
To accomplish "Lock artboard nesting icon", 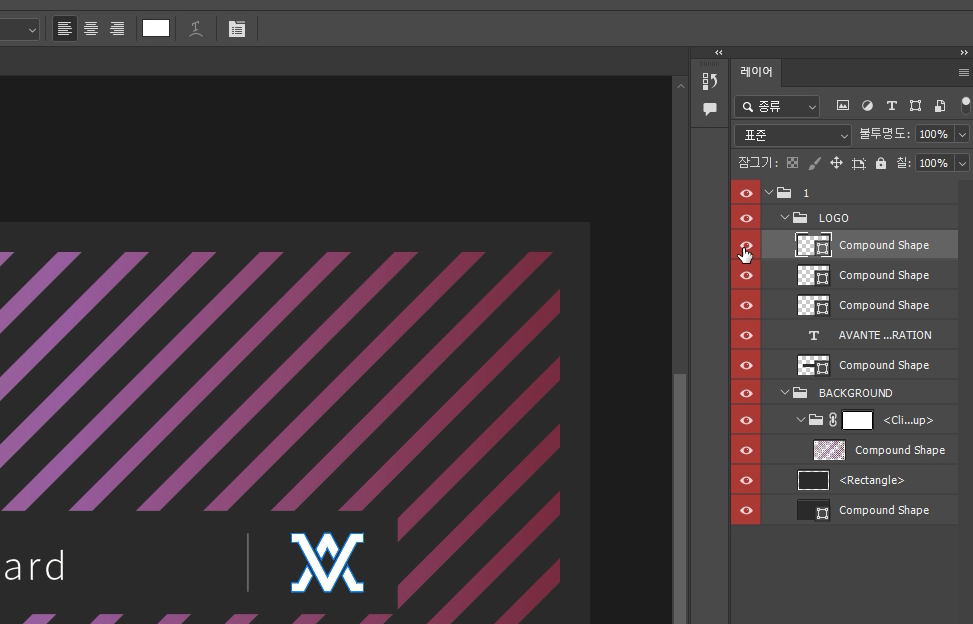I will pos(859,163).
